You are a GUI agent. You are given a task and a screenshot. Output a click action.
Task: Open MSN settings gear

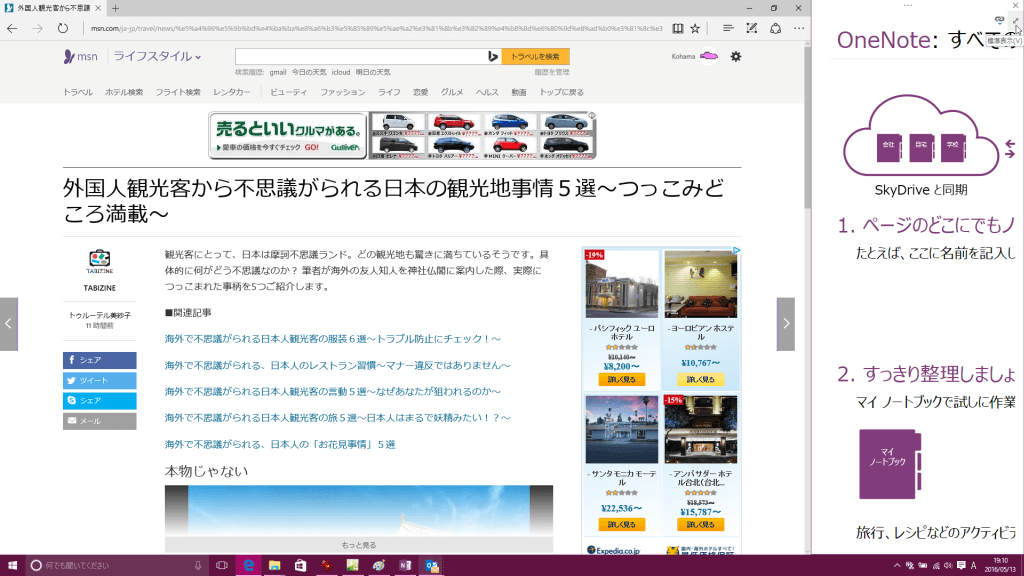tap(736, 56)
